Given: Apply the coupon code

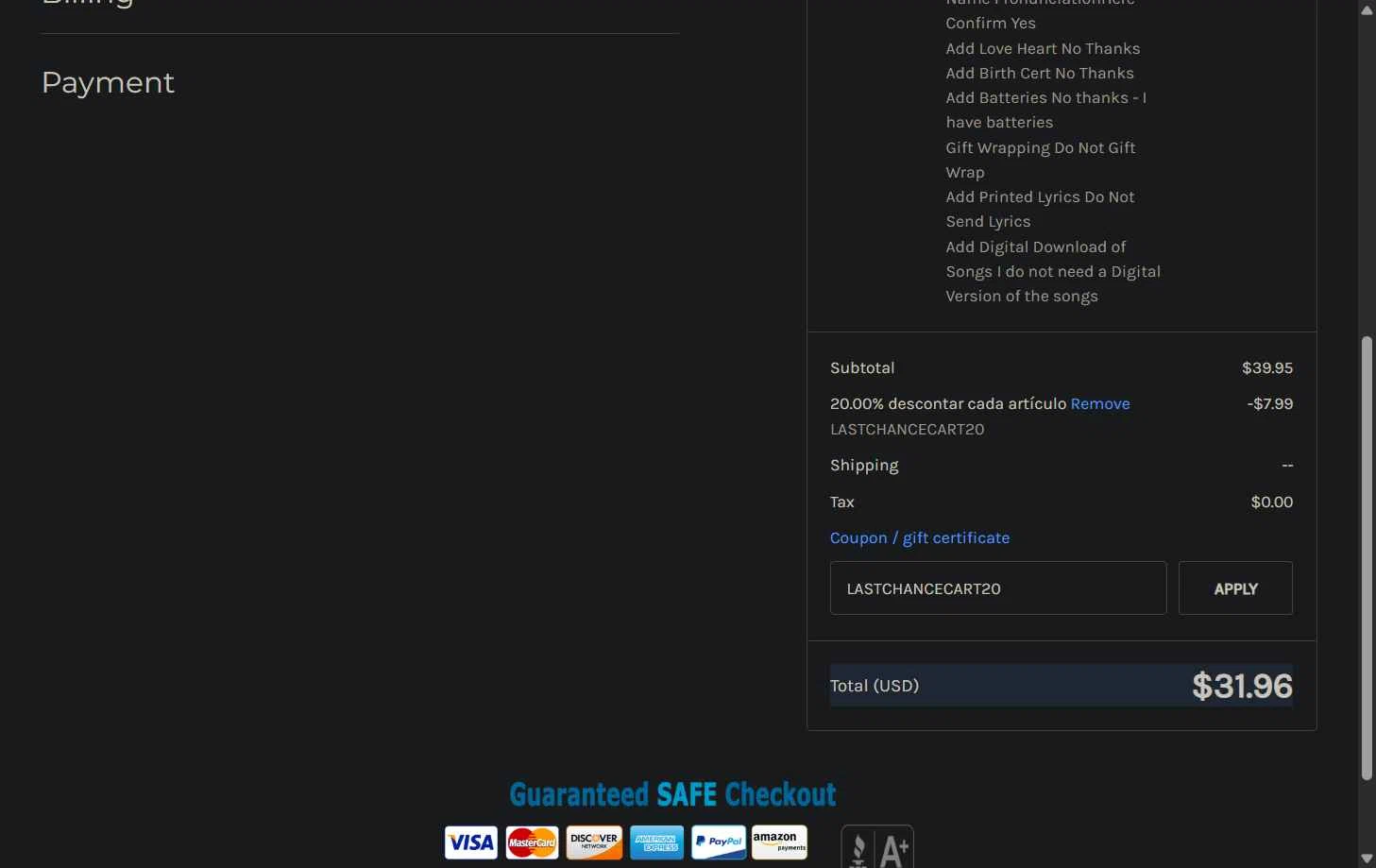Looking at the screenshot, I should pos(1235,588).
